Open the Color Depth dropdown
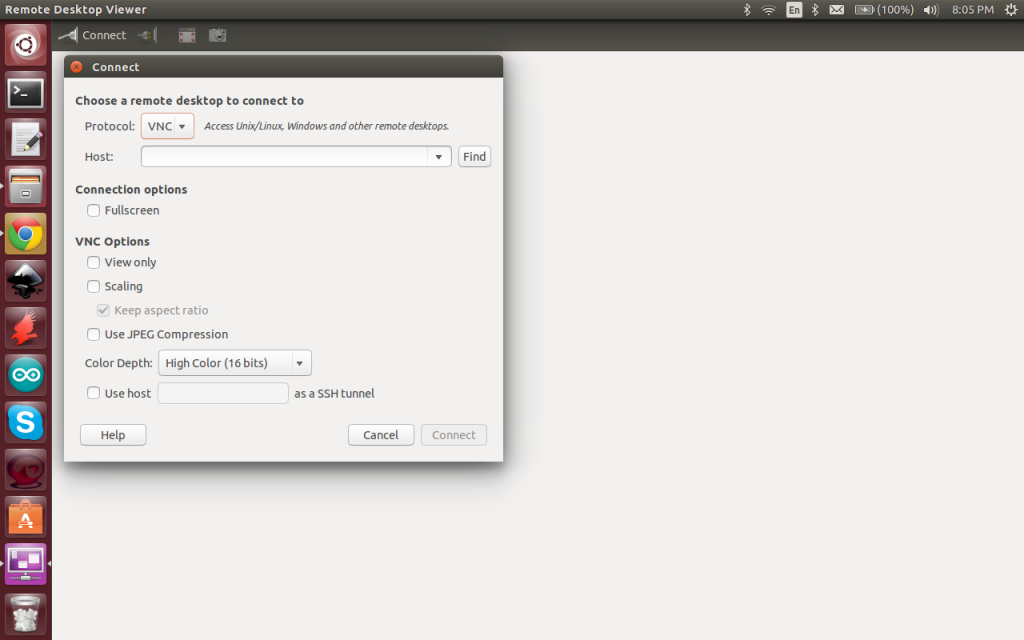Viewport: 1024px width, 640px height. (235, 363)
